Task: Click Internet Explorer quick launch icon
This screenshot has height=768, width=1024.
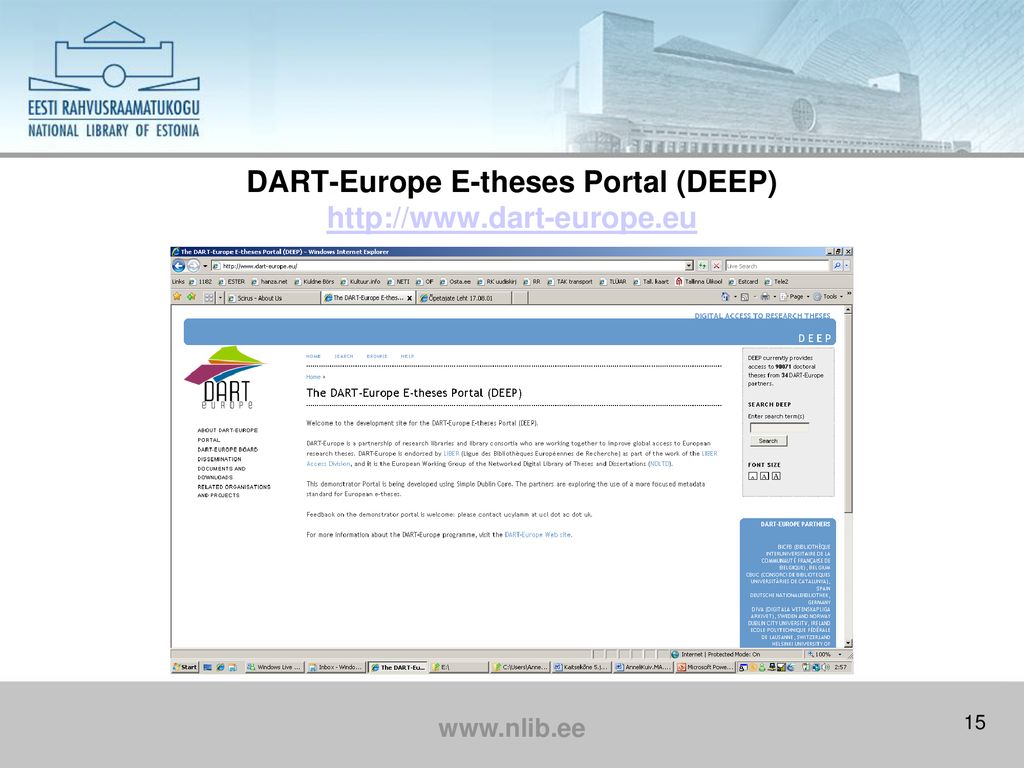Action: click(220, 667)
